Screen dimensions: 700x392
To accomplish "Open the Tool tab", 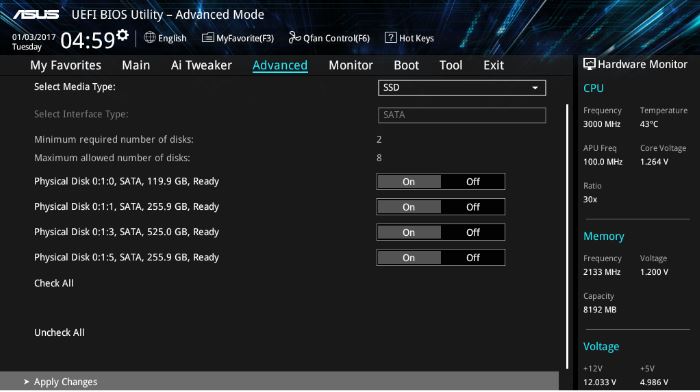I will (x=451, y=65).
